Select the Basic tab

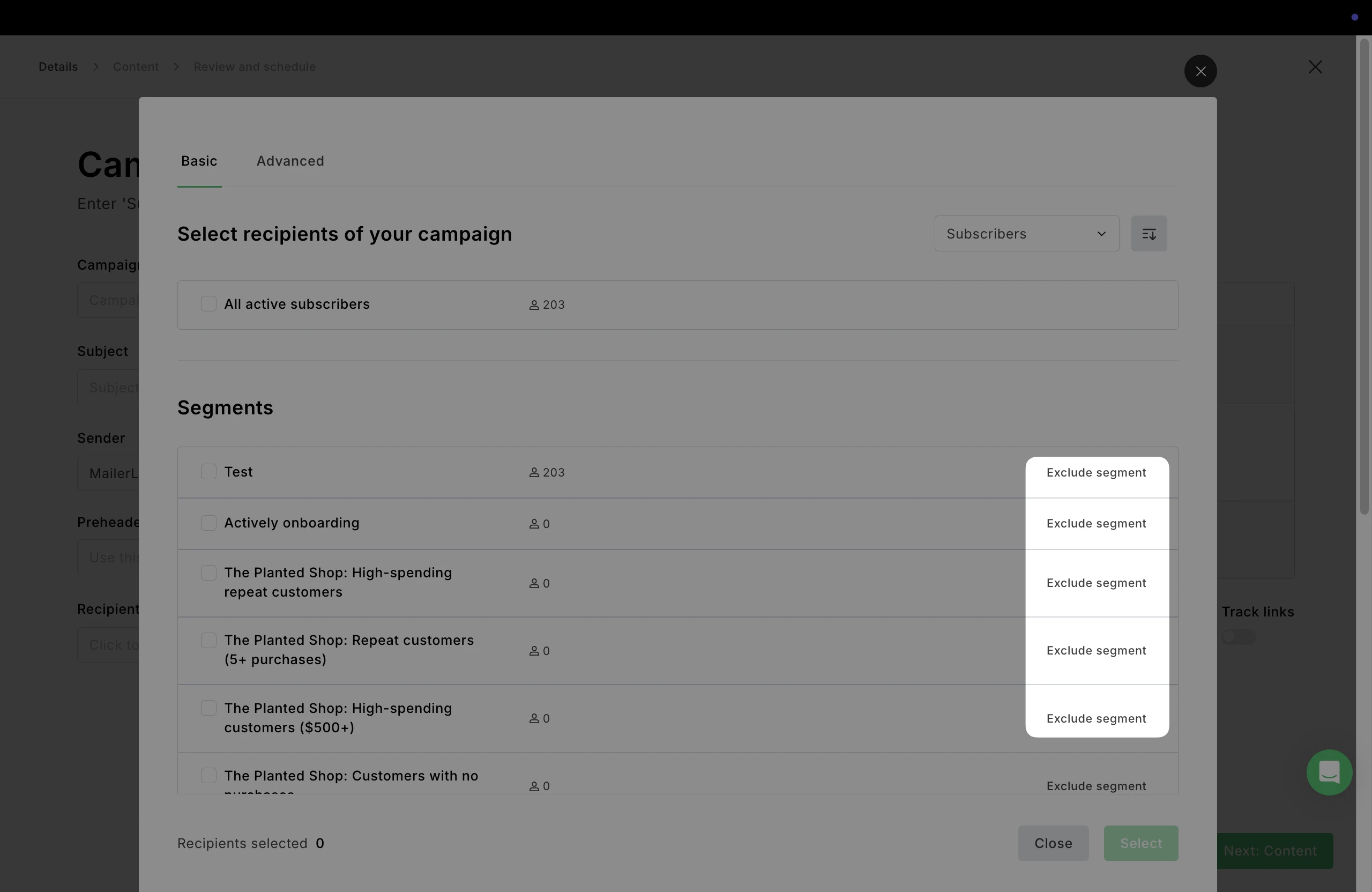tap(199, 161)
